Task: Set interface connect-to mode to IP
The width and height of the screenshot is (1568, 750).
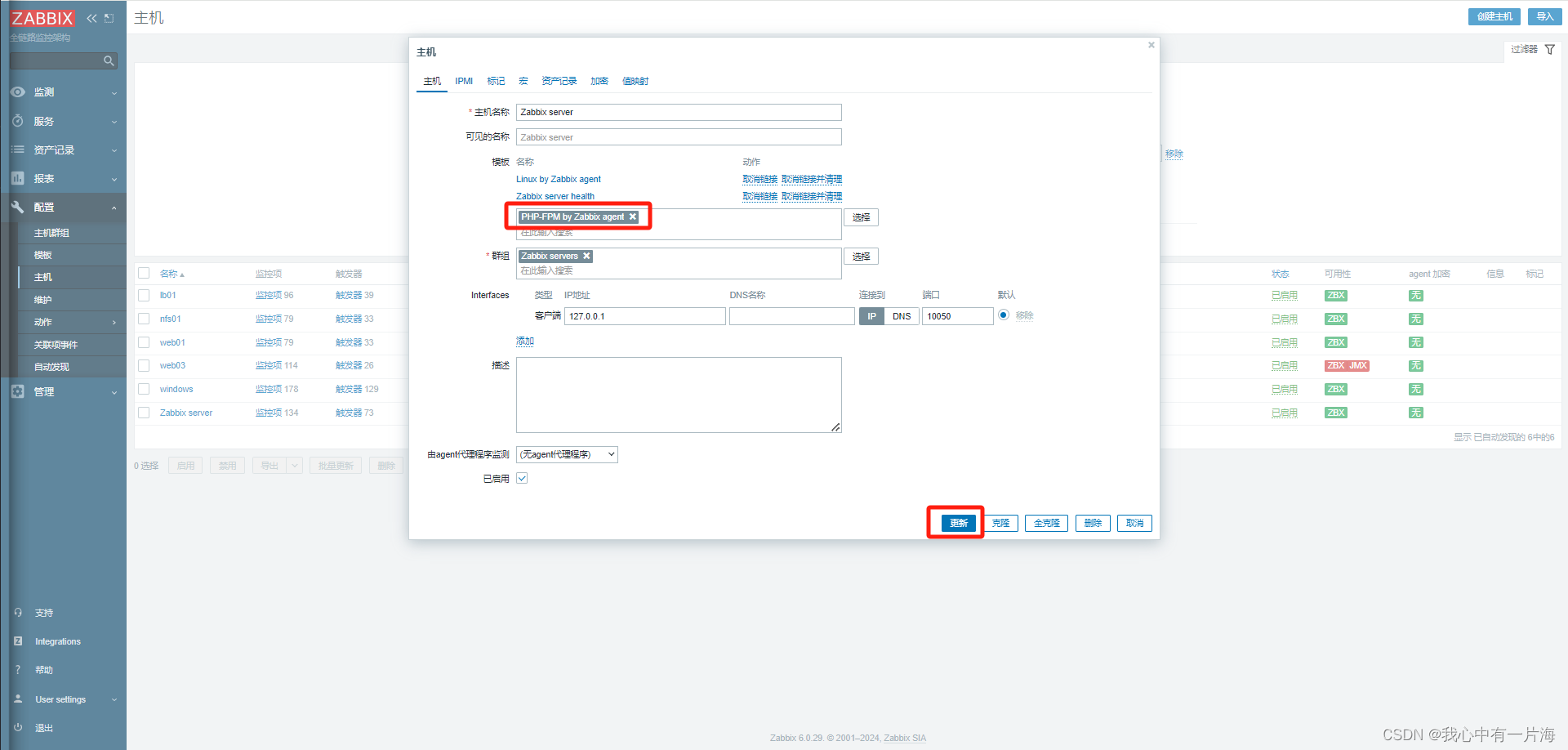Action: click(x=871, y=316)
